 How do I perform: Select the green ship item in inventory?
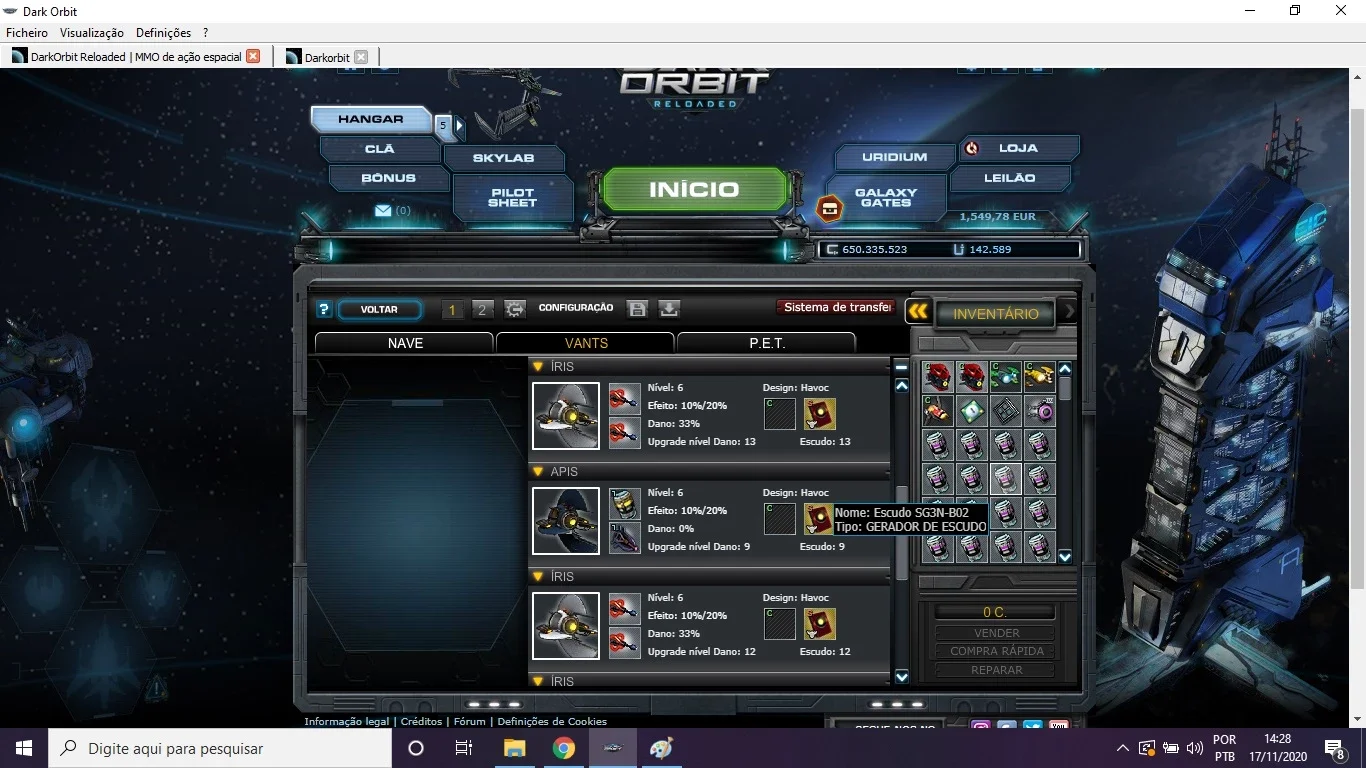[1005, 376]
